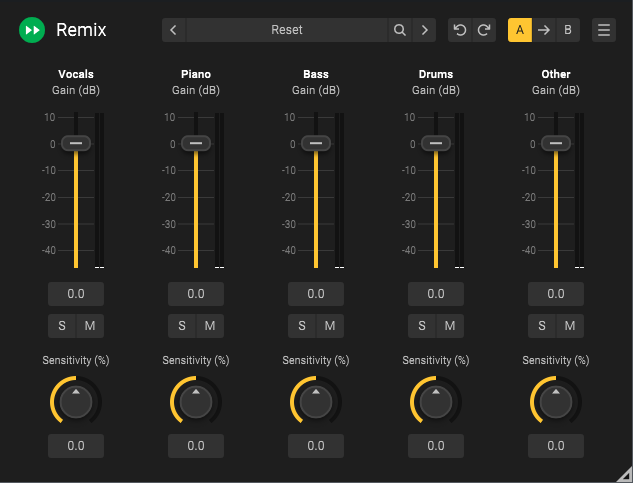This screenshot has height=483, width=633.
Task: Mute the Piano stem
Action: click(210, 326)
